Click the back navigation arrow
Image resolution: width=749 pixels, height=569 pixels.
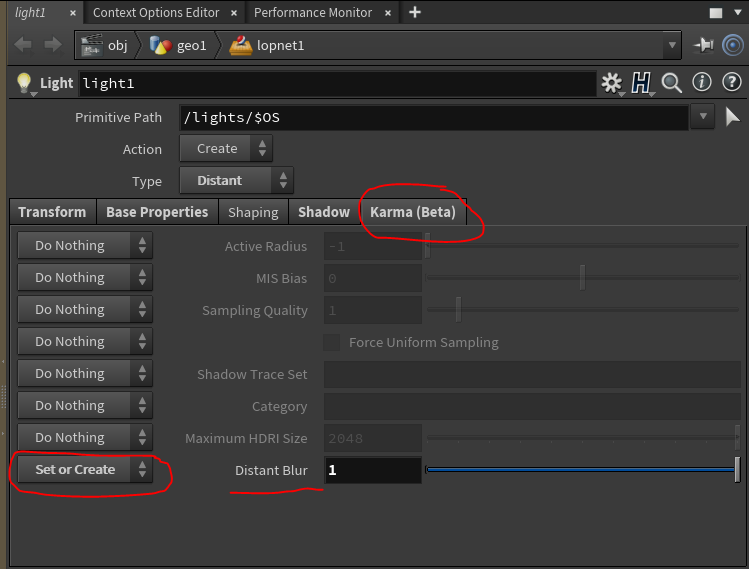click(23, 46)
